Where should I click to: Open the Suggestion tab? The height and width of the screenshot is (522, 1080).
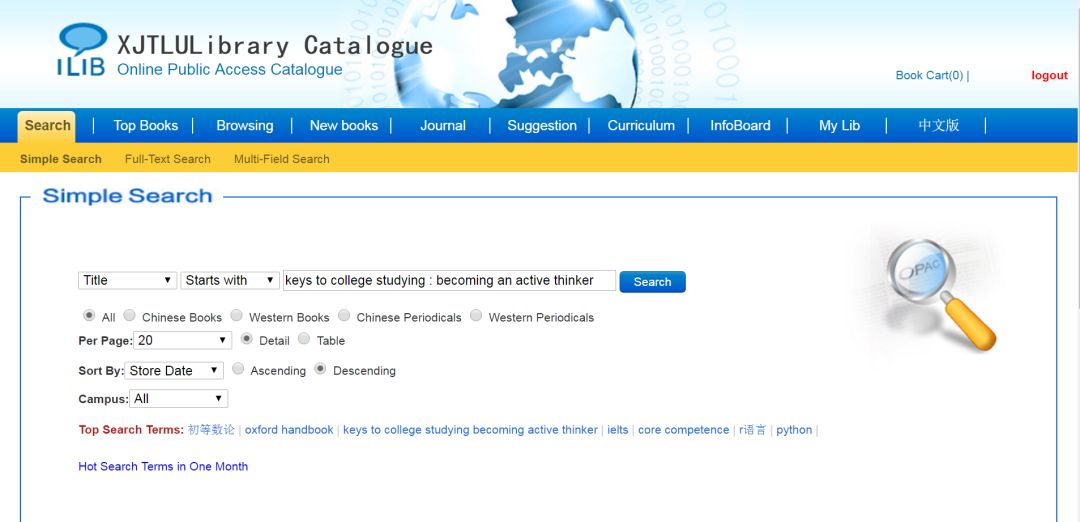pos(542,126)
